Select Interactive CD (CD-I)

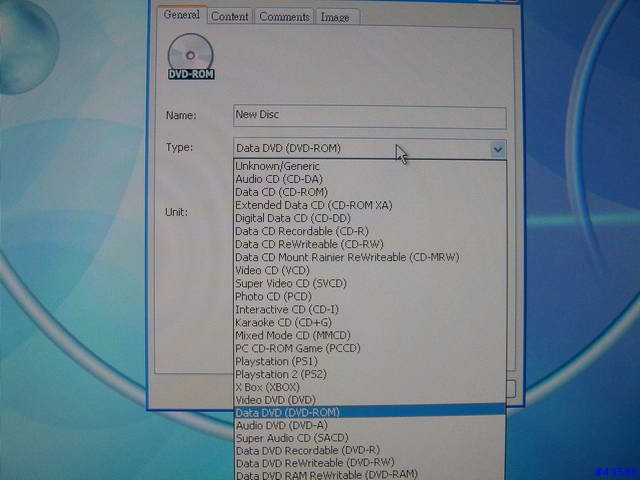[370, 309]
